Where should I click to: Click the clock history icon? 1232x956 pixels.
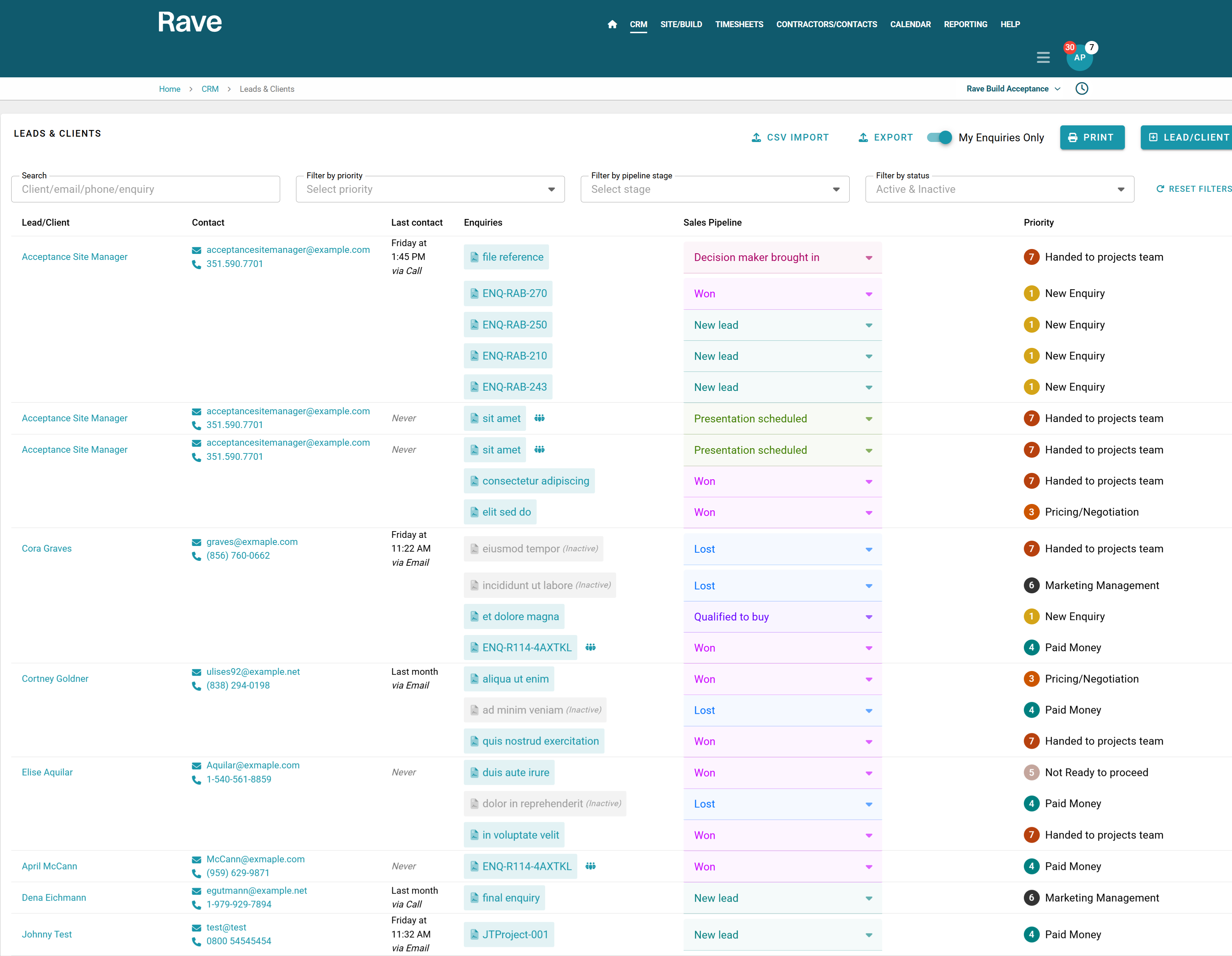[x=1081, y=89]
